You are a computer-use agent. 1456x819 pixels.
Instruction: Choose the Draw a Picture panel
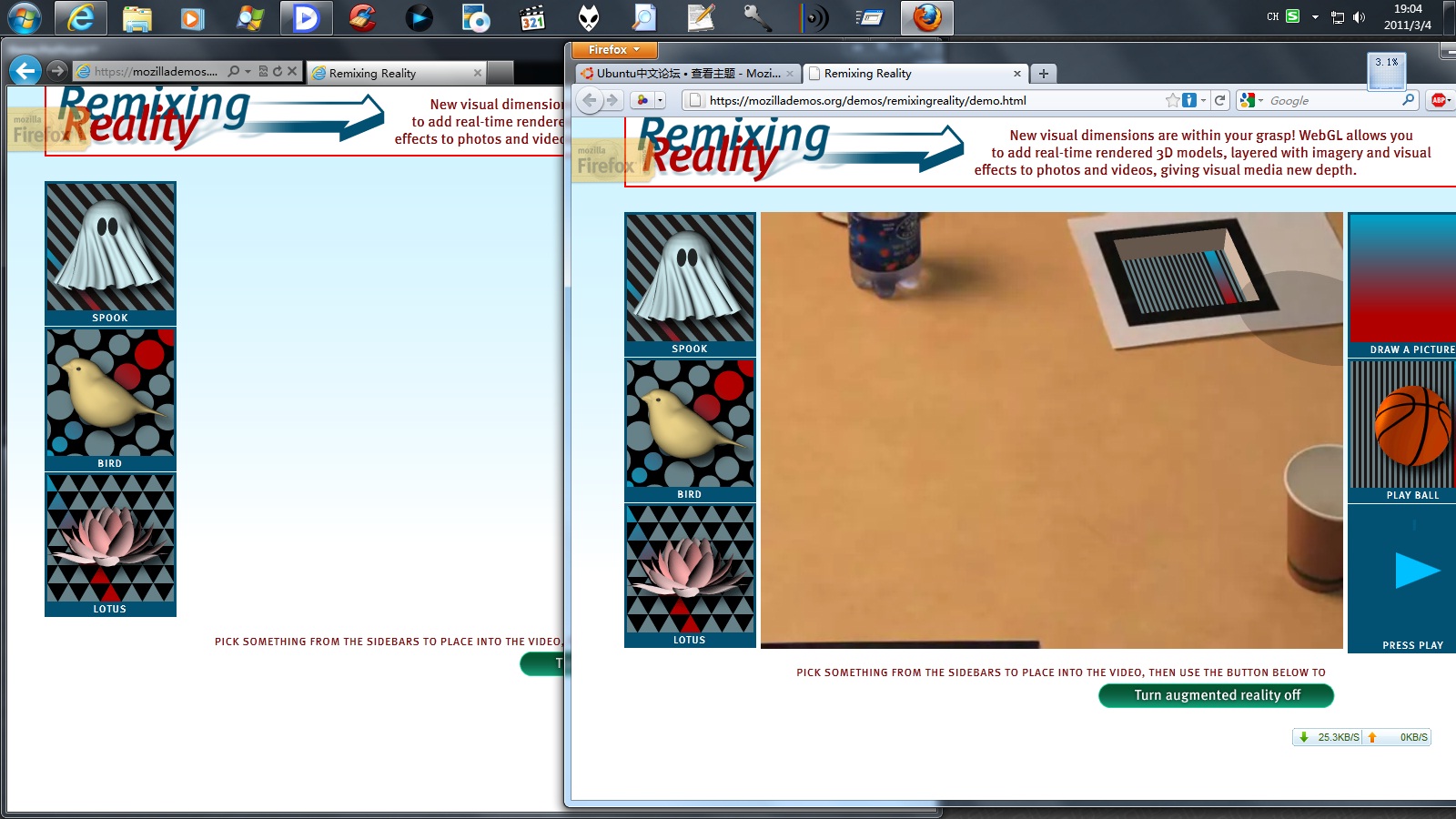point(1401,284)
